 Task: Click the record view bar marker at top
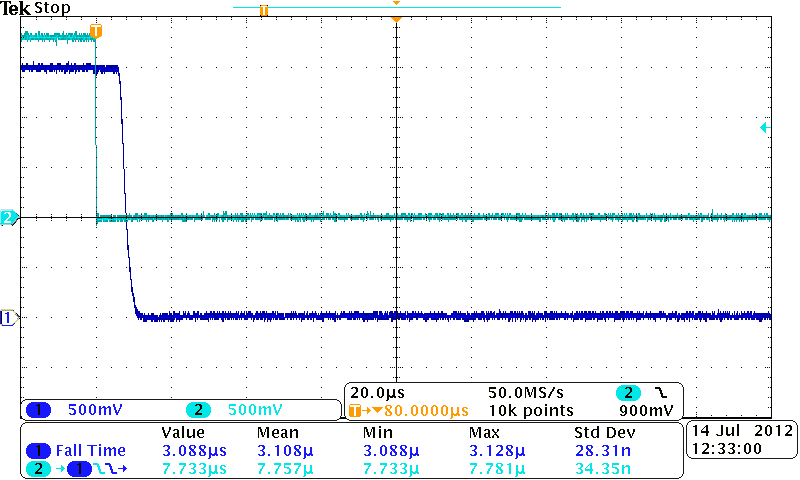click(264, 11)
